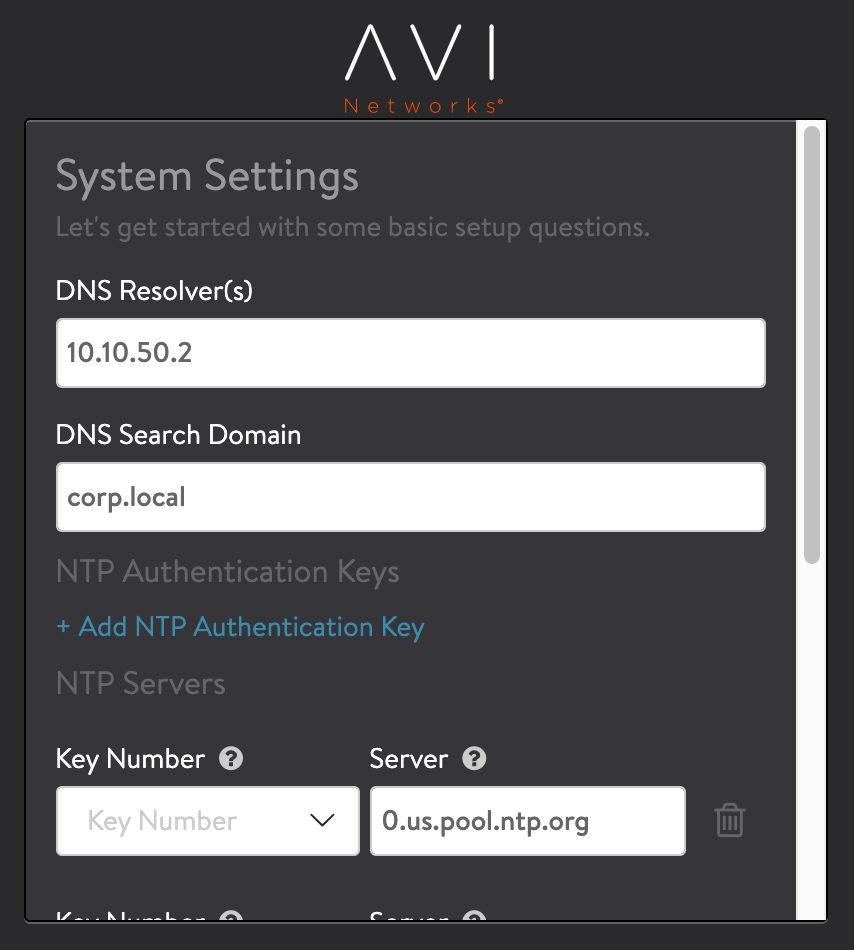
Task: Click the help icon beside Server label
Action: click(475, 759)
